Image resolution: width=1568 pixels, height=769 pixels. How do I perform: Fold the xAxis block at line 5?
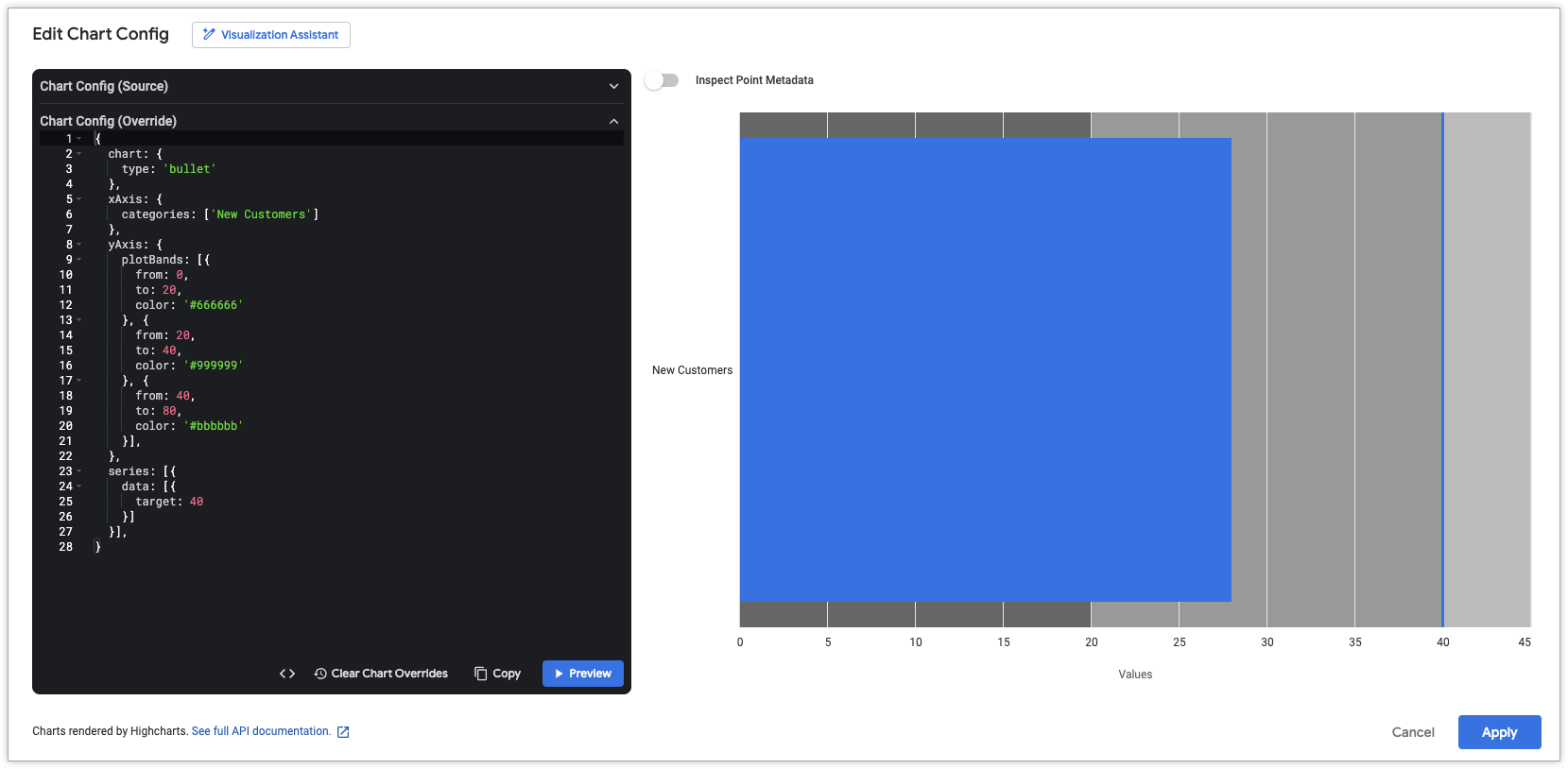(79, 199)
